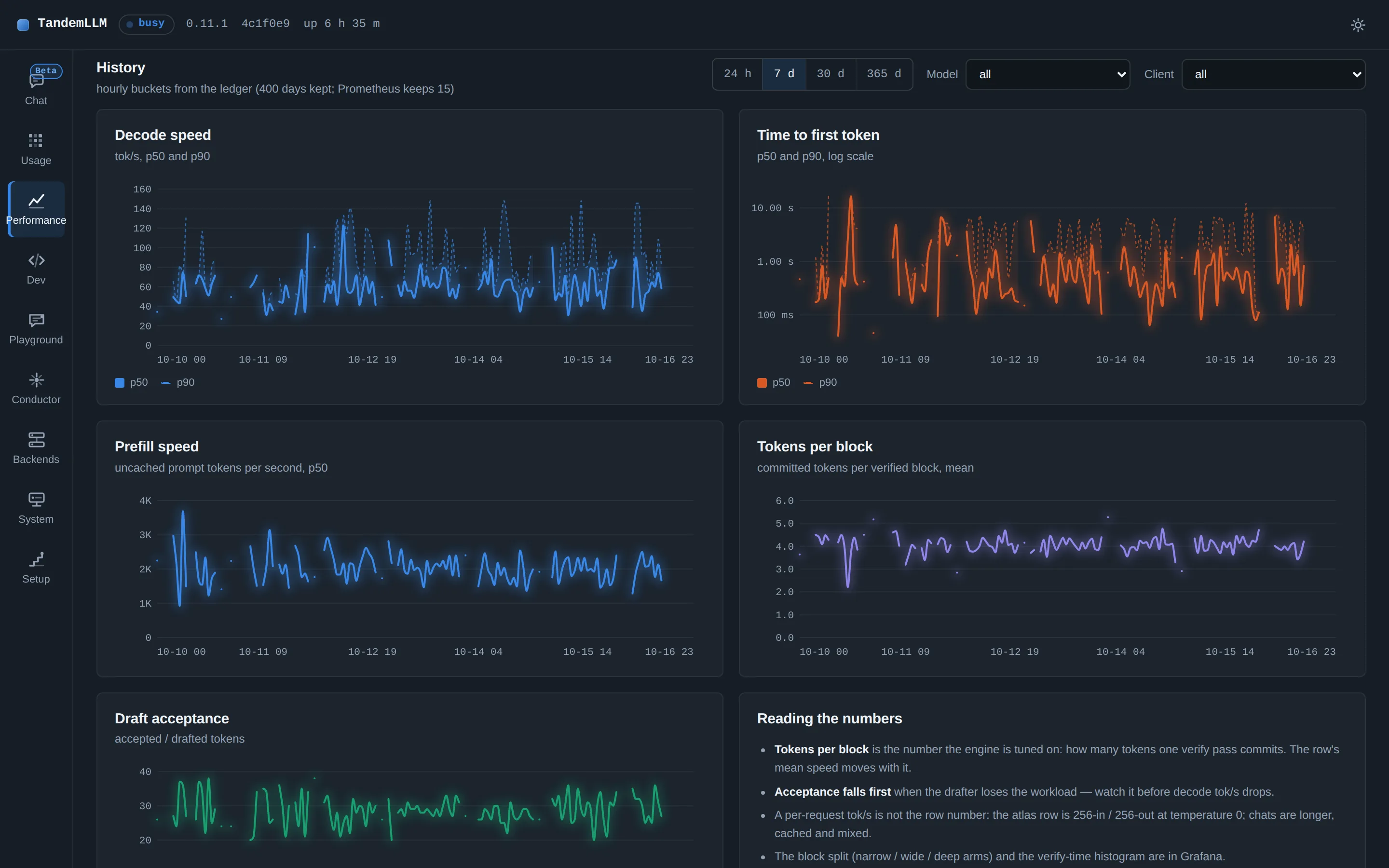Click the 10.00 s axis label
The width and height of the screenshot is (1389, 868).
pos(772,208)
